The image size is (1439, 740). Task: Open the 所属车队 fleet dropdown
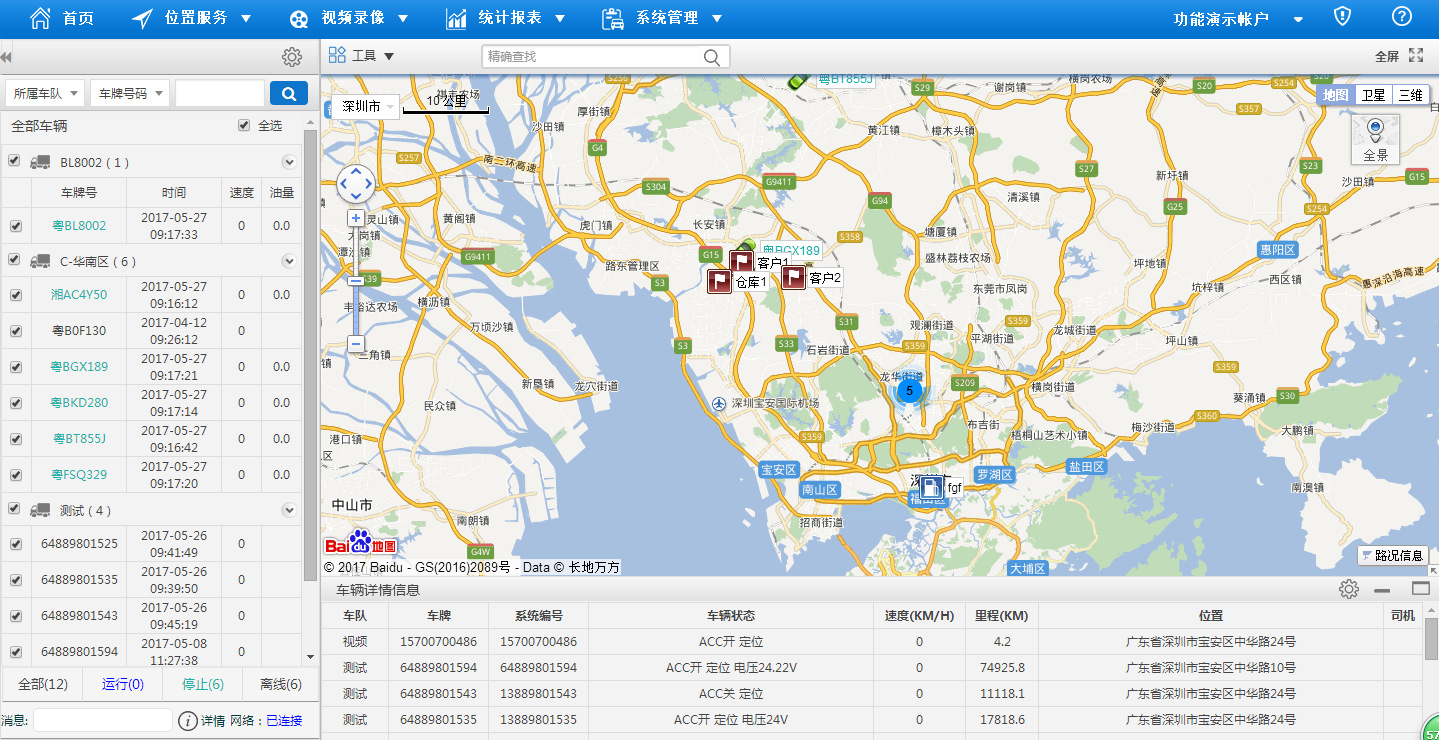45,93
